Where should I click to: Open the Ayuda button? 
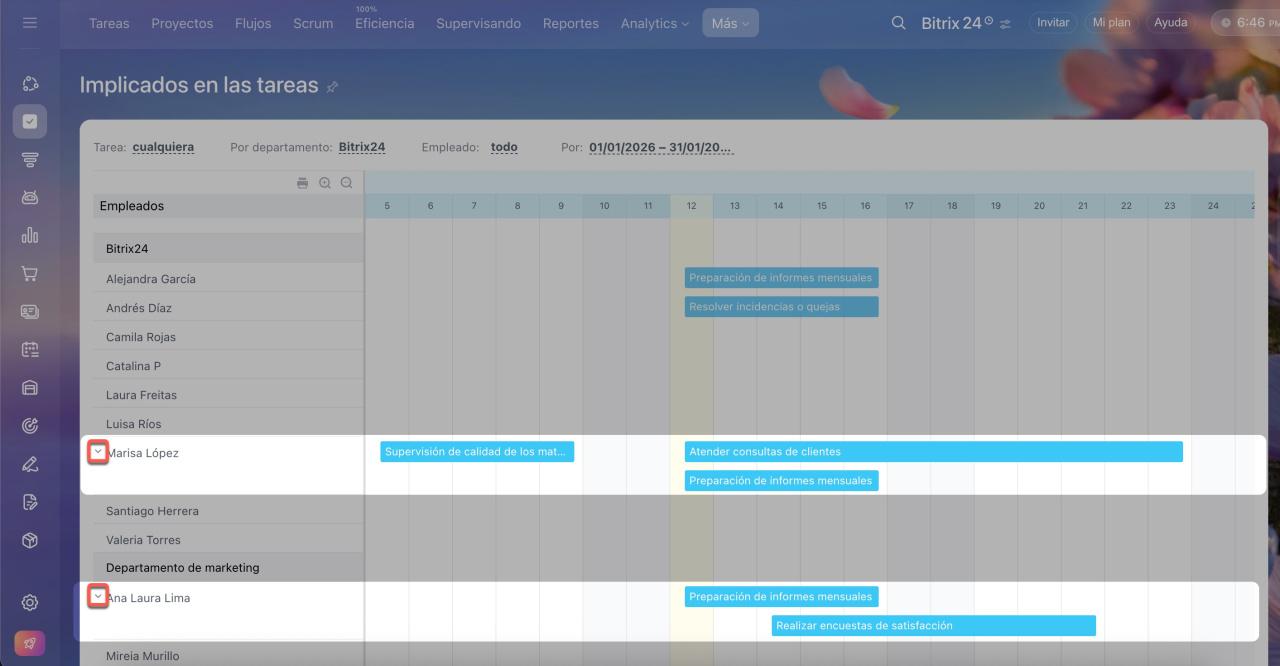pos(1171,22)
